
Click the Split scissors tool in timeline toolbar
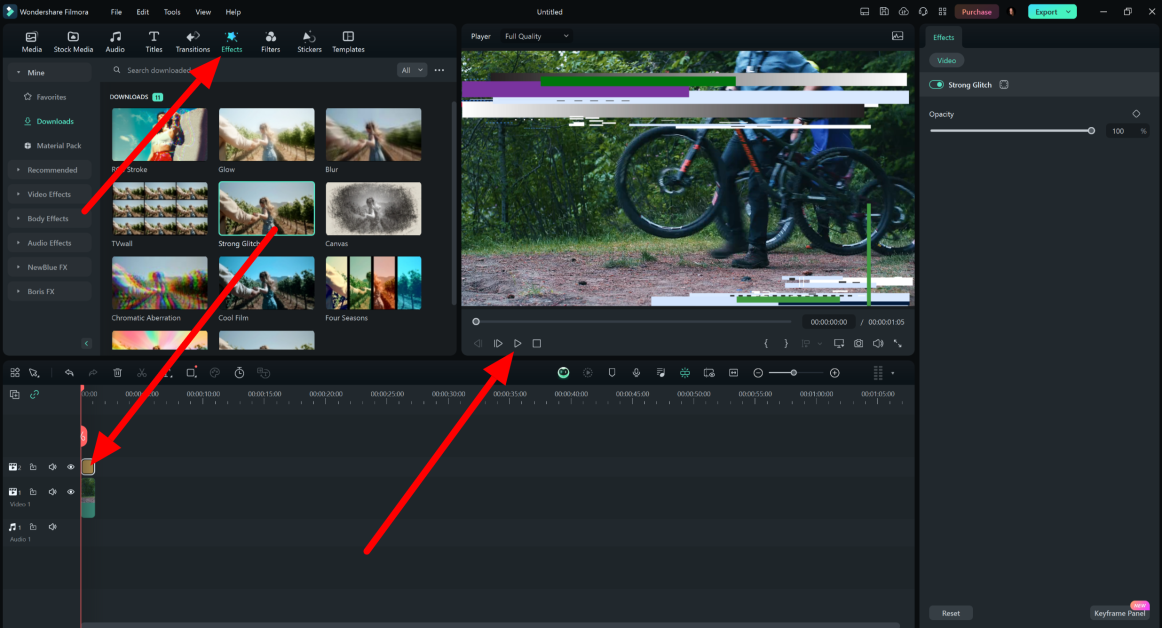click(142, 372)
